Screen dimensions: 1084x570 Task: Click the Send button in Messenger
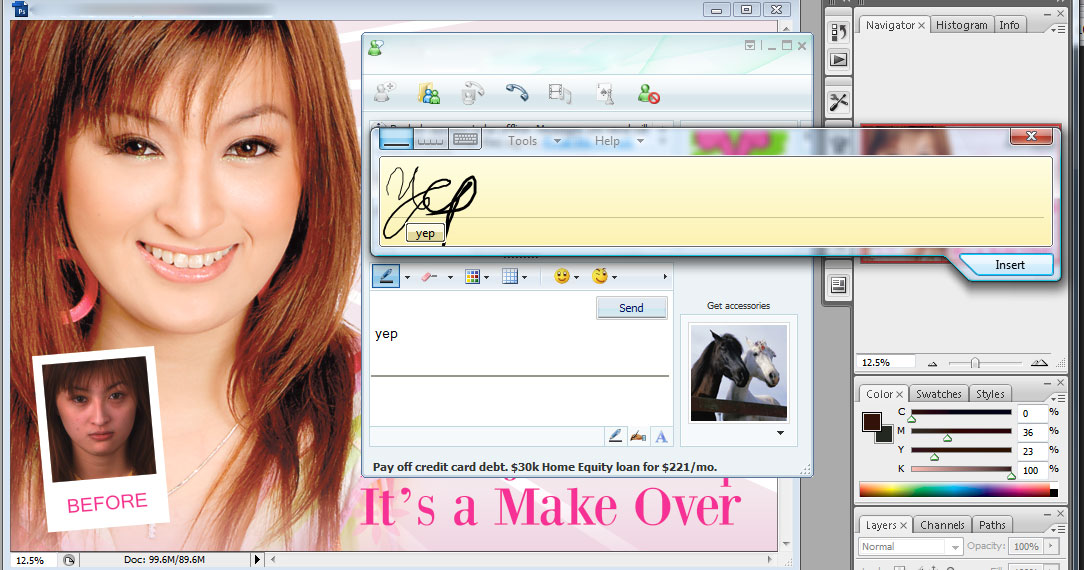tap(631, 307)
